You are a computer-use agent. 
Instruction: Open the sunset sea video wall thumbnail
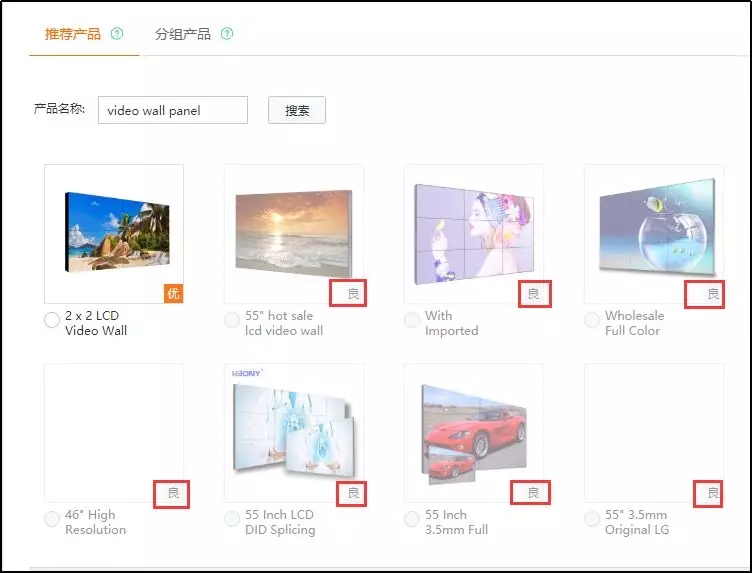[x=294, y=234]
